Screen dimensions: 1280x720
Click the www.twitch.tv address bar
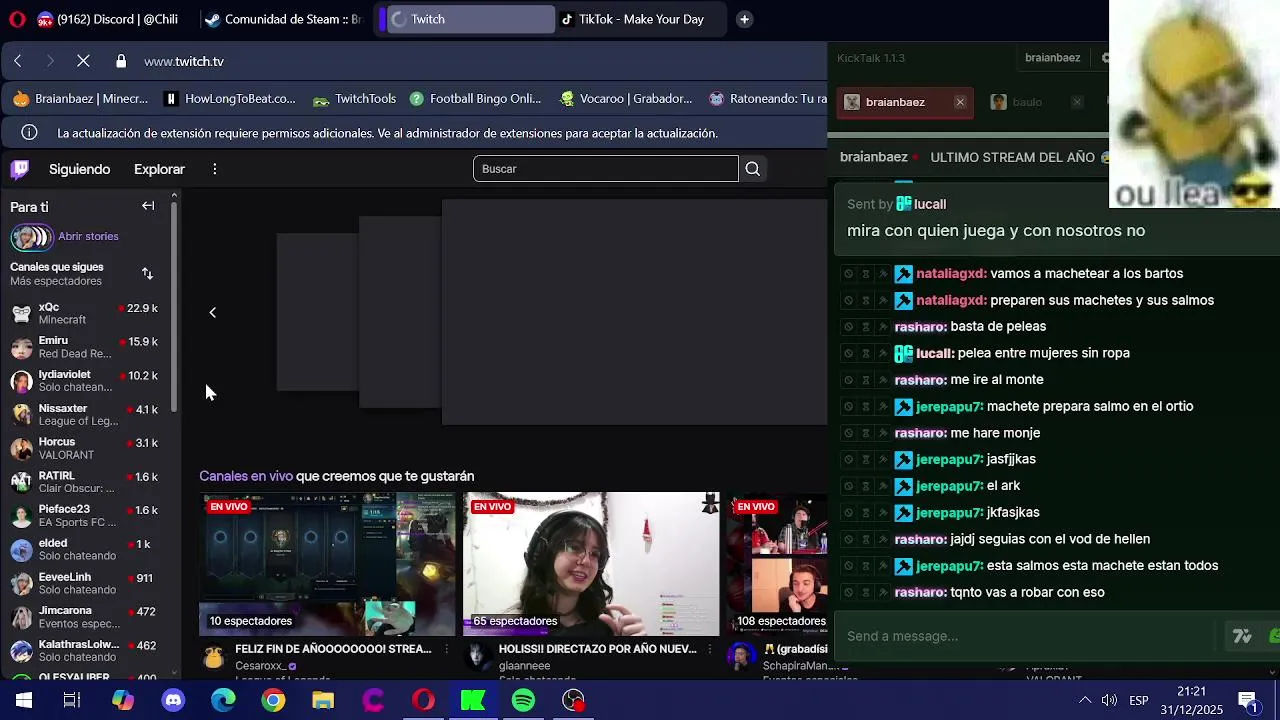tap(184, 61)
